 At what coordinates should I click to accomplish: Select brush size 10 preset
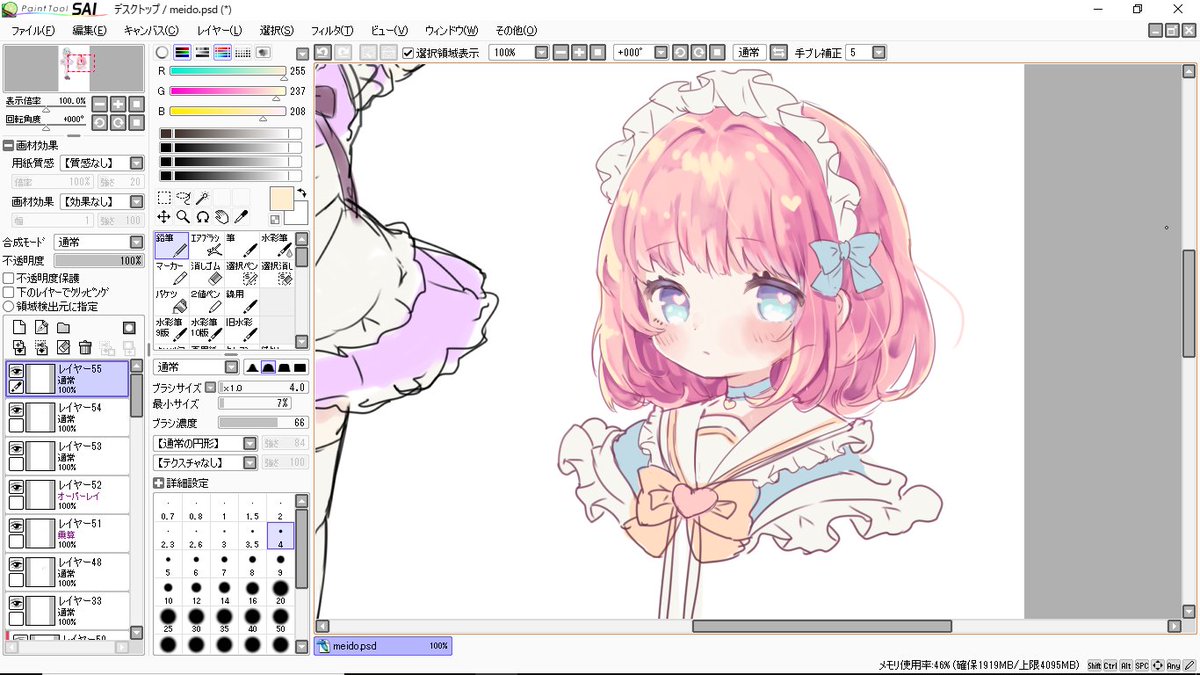[168, 594]
